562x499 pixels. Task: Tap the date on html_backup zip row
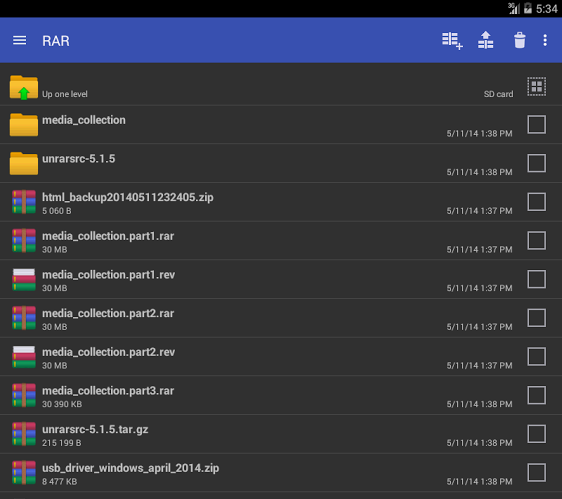[x=479, y=211]
